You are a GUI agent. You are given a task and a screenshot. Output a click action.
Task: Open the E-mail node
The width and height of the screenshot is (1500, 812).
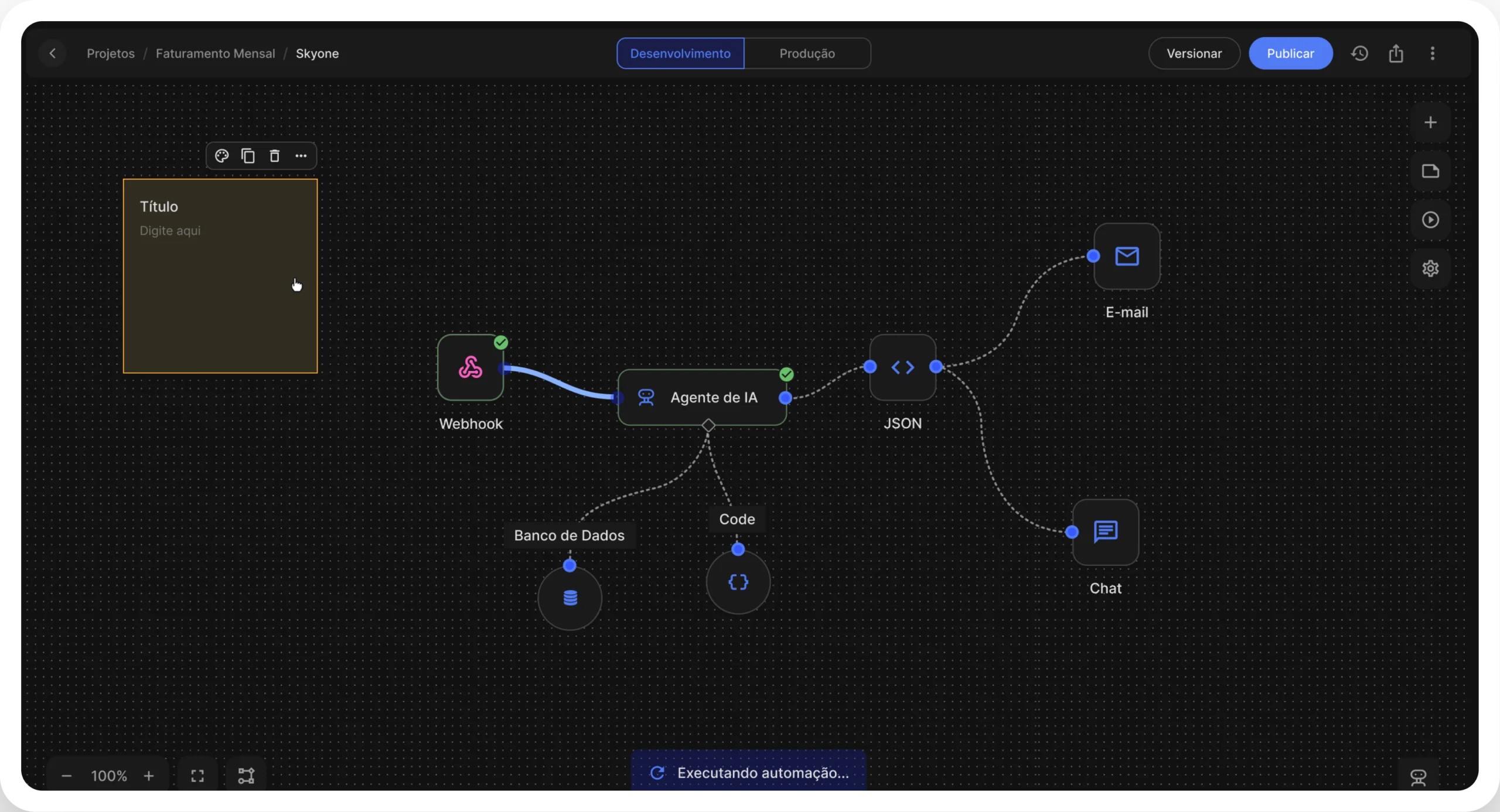(1126, 257)
